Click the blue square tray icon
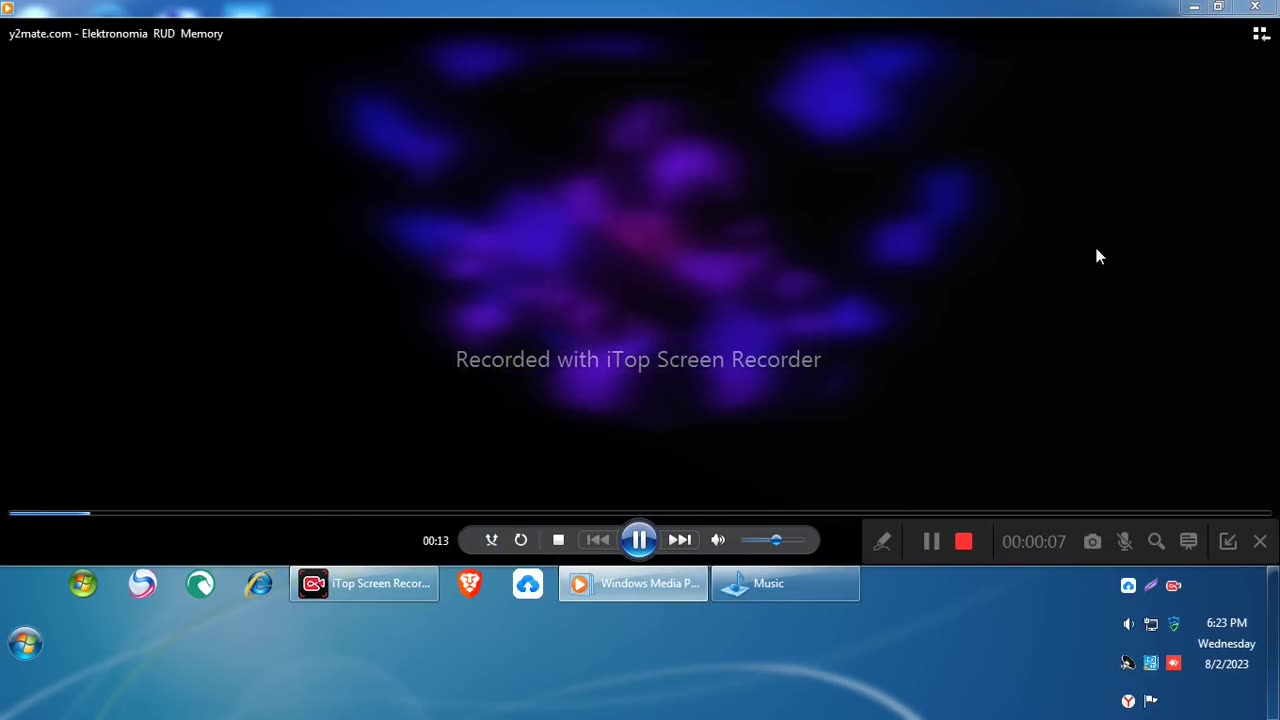 point(1151,663)
